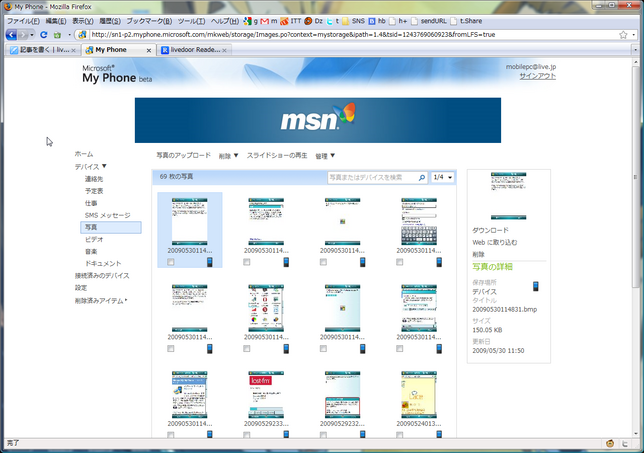Open the hb bookmark
Screen dimensions: 644x453
click(377, 21)
